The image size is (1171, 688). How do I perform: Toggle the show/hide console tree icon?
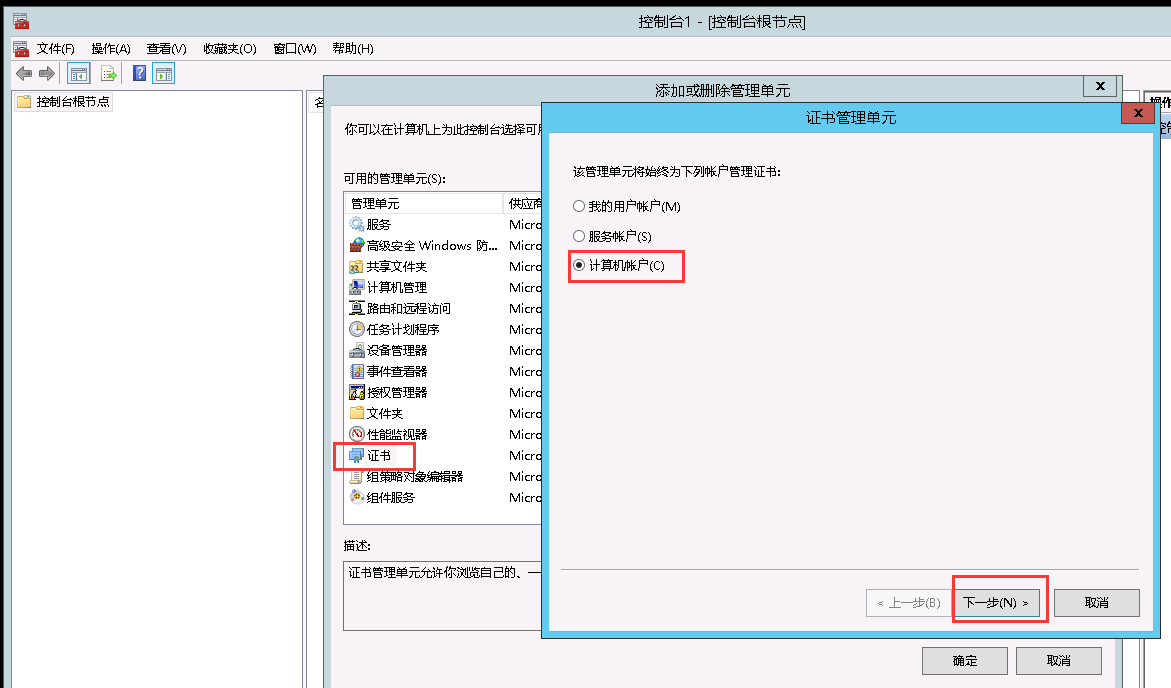tap(78, 73)
